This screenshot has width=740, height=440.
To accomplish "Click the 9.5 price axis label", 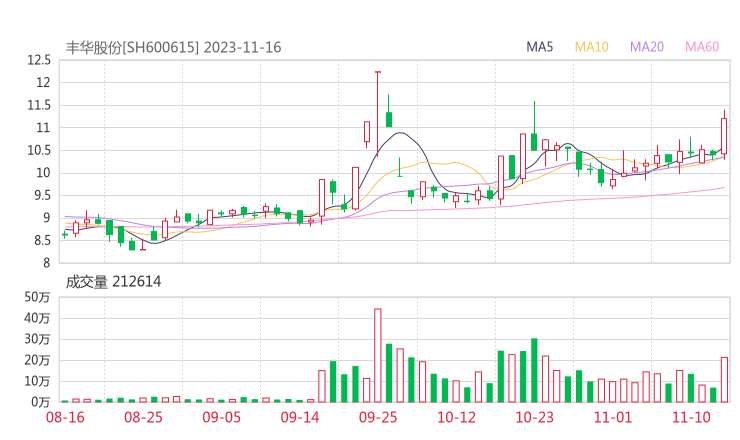I will tap(42, 195).
